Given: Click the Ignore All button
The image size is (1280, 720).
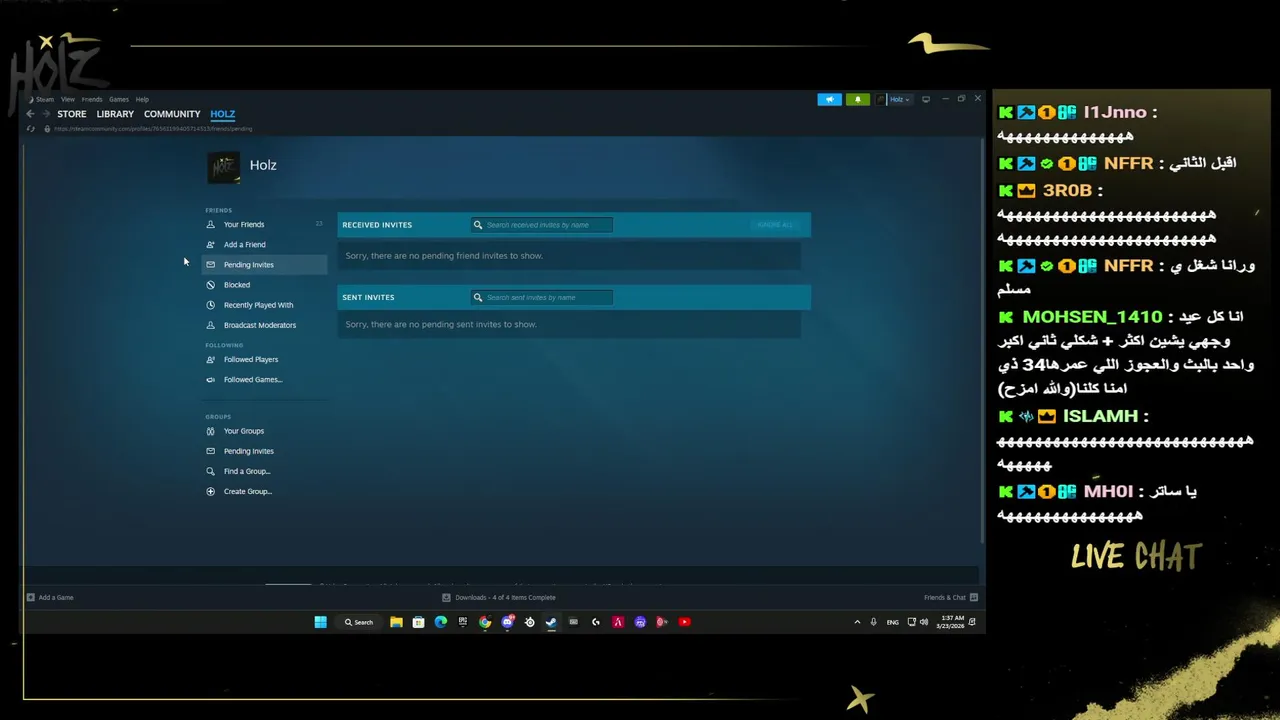Looking at the screenshot, I should [775, 225].
